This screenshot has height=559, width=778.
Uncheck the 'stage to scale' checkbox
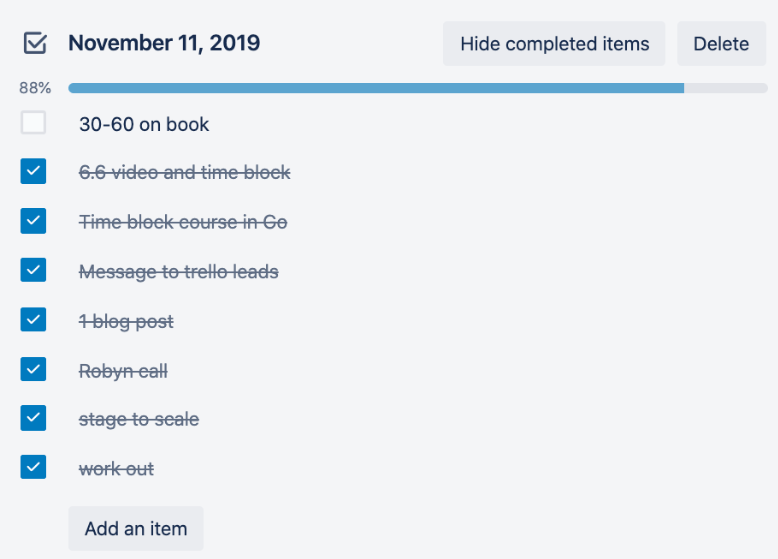point(33,418)
